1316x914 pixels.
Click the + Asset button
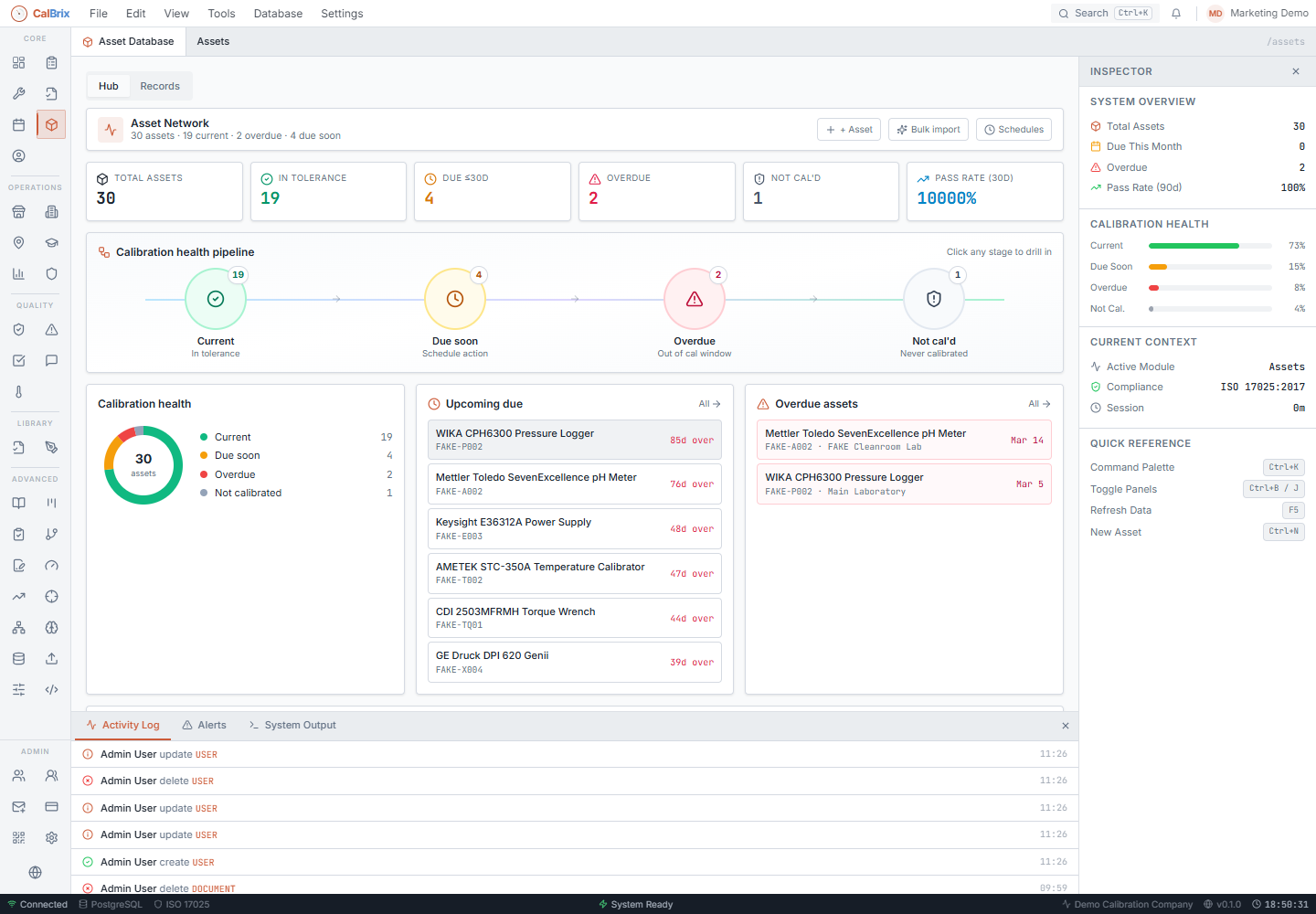pyautogui.click(x=849, y=130)
